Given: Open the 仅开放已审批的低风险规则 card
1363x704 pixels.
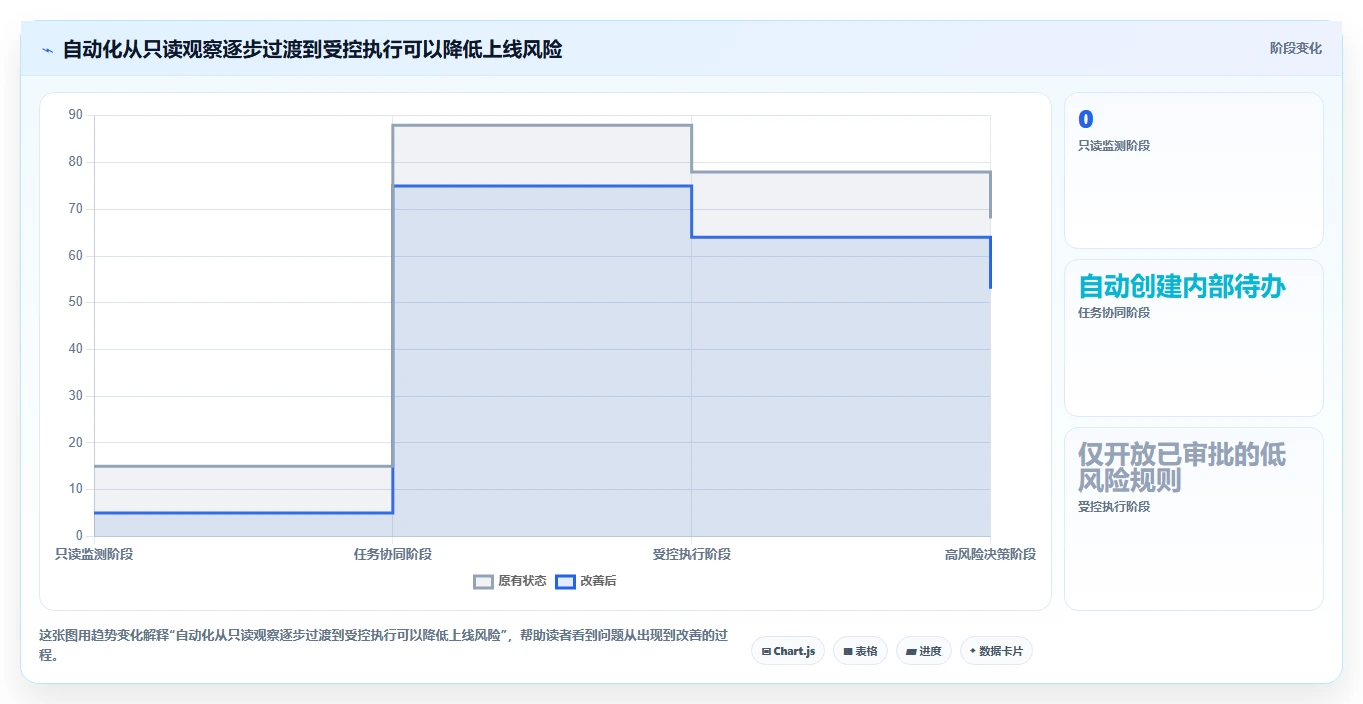Looking at the screenshot, I should [x=1194, y=519].
